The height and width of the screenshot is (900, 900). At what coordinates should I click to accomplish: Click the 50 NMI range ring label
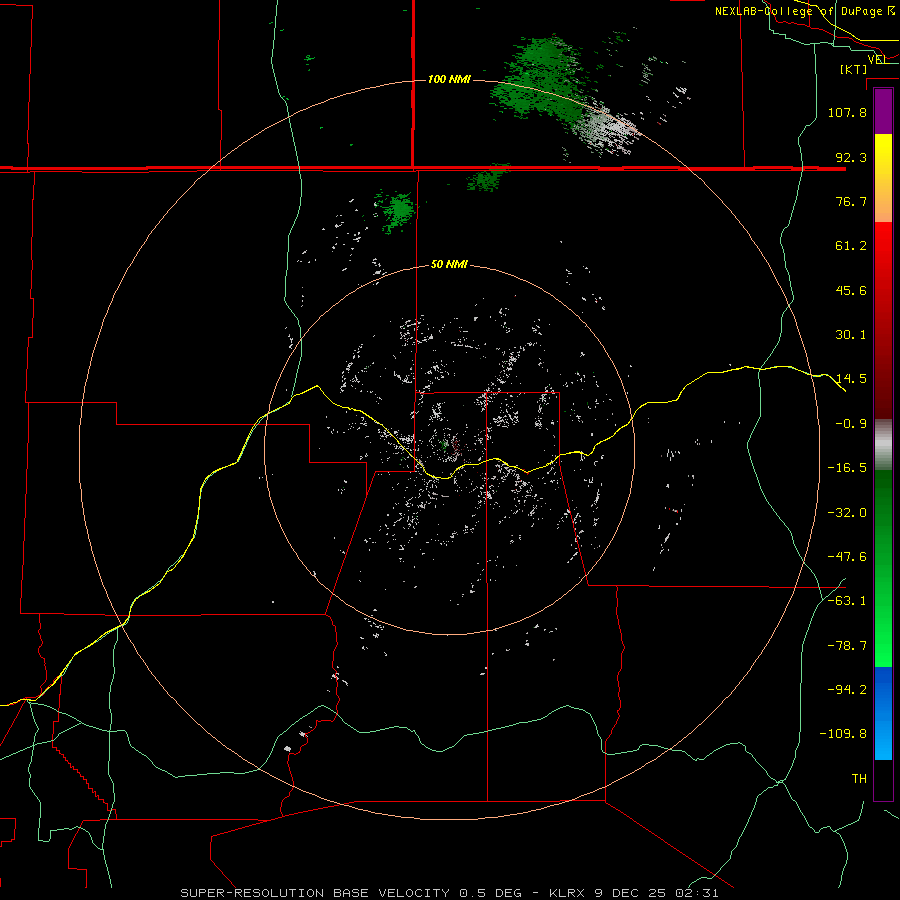pyautogui.click(x=449, y=264)
